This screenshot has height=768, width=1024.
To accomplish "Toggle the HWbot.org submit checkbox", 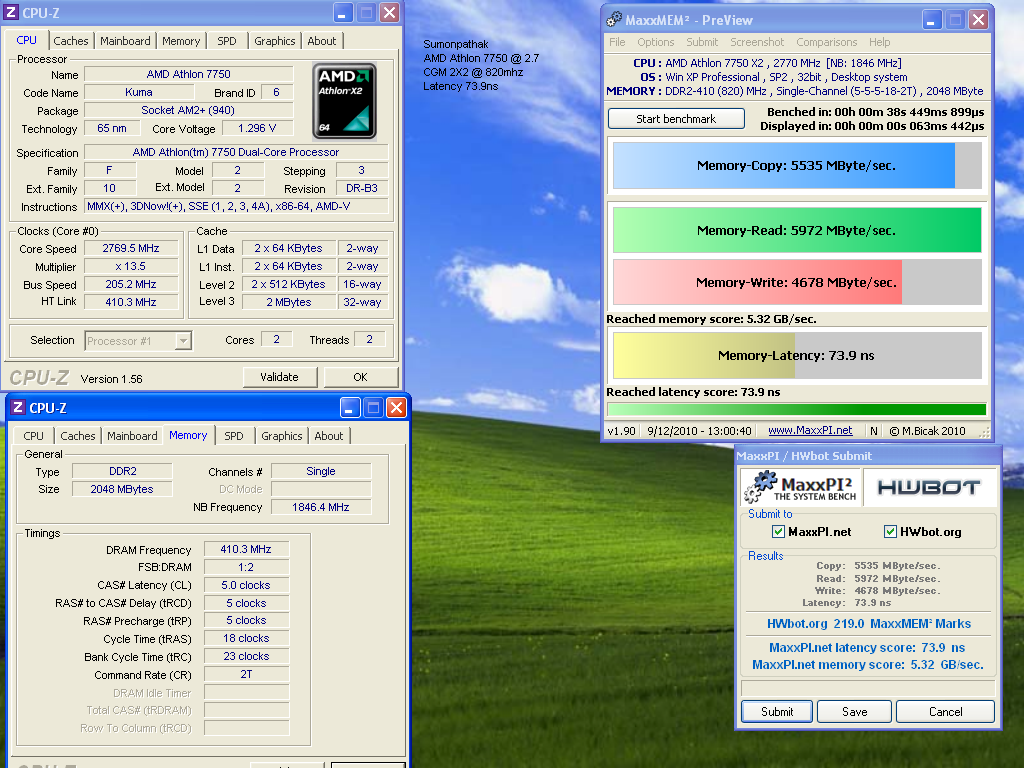I will click(890, 532).
